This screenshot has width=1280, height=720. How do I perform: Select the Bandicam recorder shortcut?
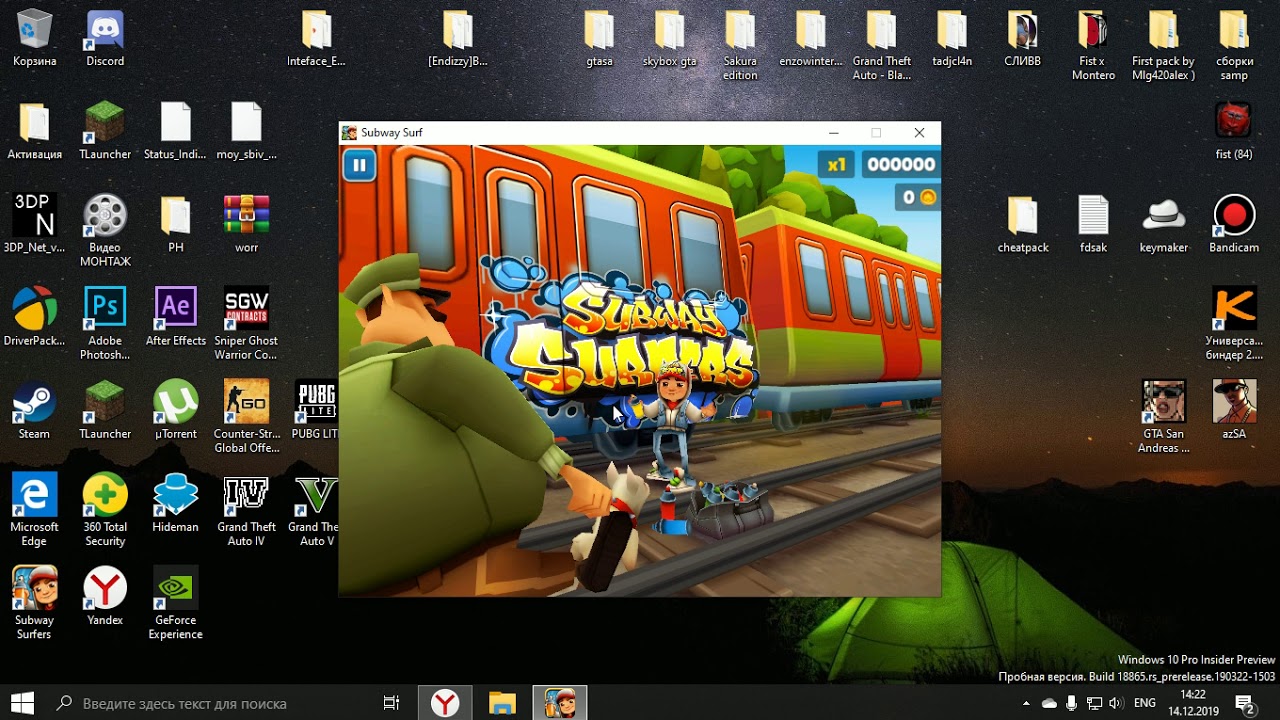(1234, 224)
